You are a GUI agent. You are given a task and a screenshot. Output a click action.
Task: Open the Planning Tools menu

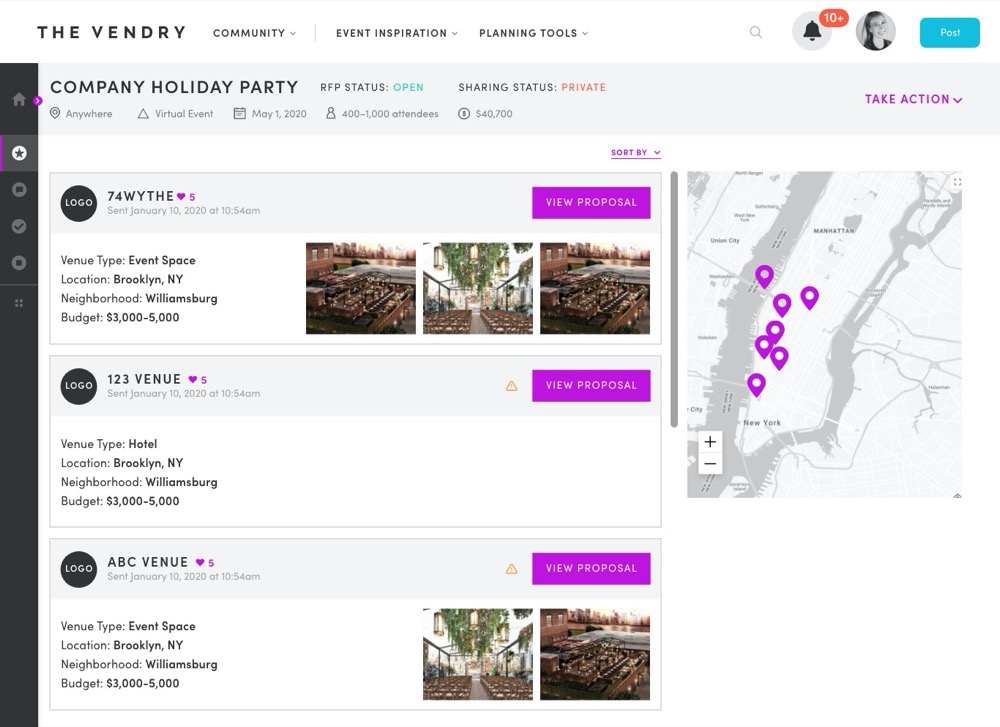(x=533, y=33)
